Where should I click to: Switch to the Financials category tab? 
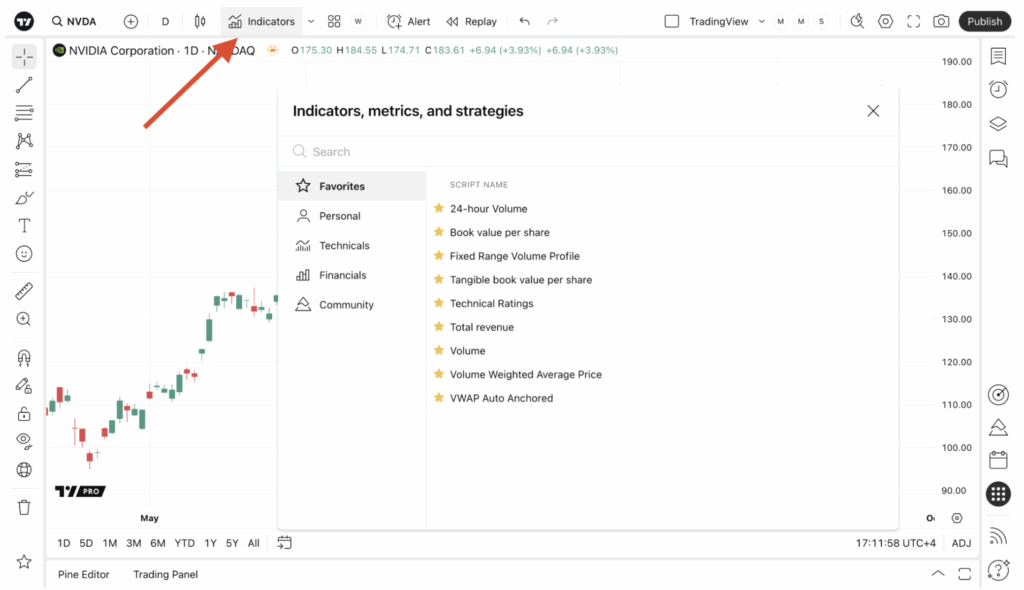344,274
